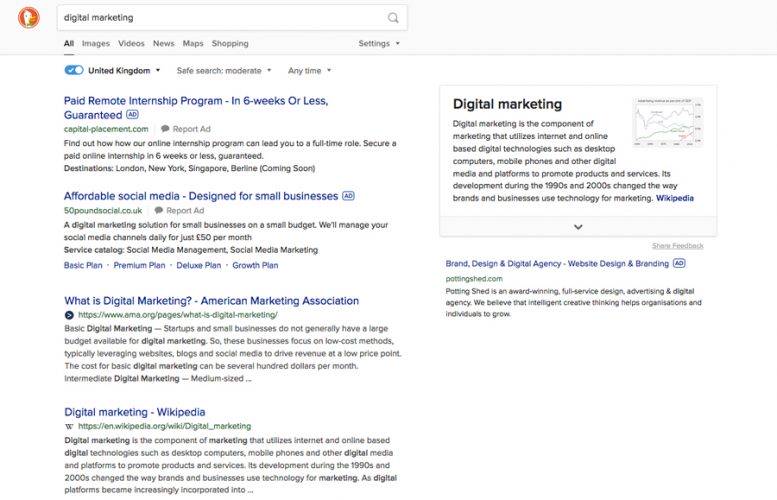Switch to the News tab

164,43
